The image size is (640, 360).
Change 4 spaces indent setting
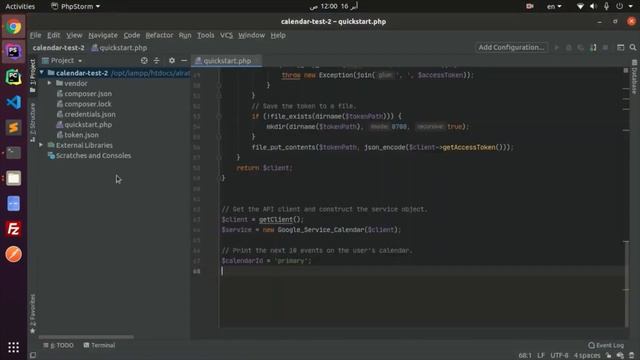pos(587,356)
